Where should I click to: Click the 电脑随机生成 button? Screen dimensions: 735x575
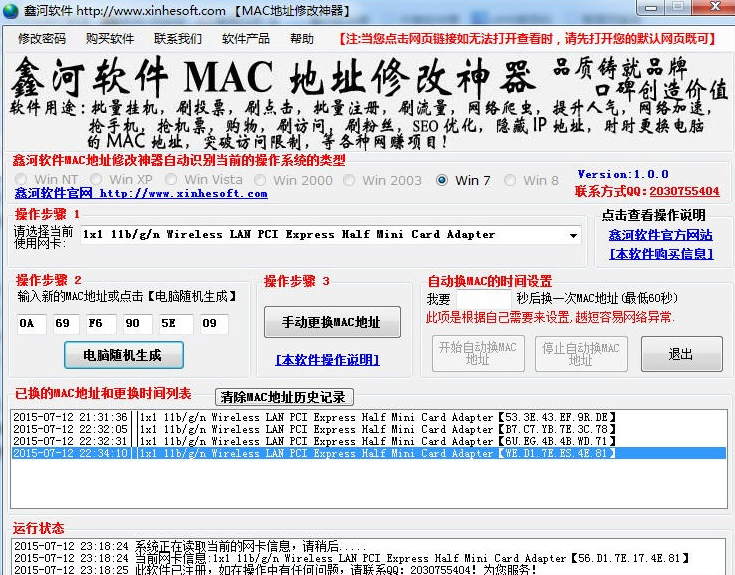(124, 355)
